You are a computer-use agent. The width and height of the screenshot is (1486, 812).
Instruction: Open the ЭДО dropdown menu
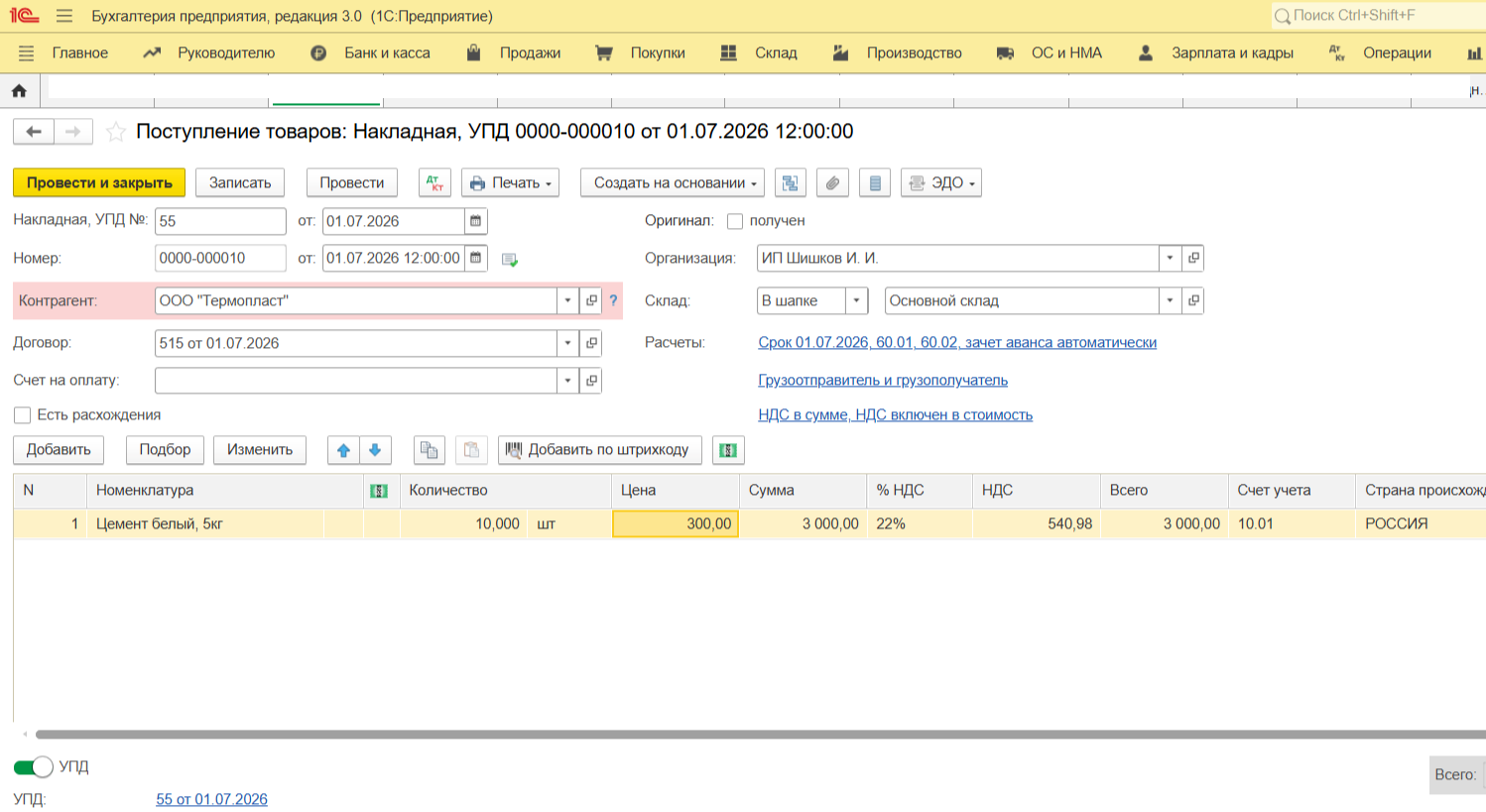pos(941,182)
